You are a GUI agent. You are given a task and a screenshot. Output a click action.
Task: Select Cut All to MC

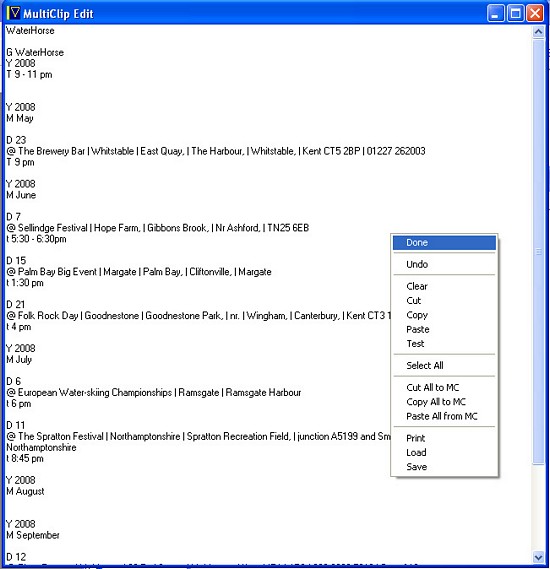coord(444,388)
